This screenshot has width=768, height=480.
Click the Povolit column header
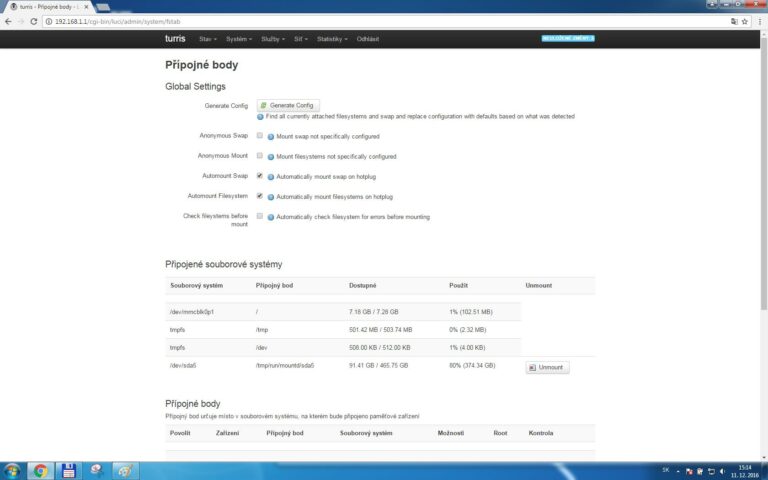click(x=180, y=433)
